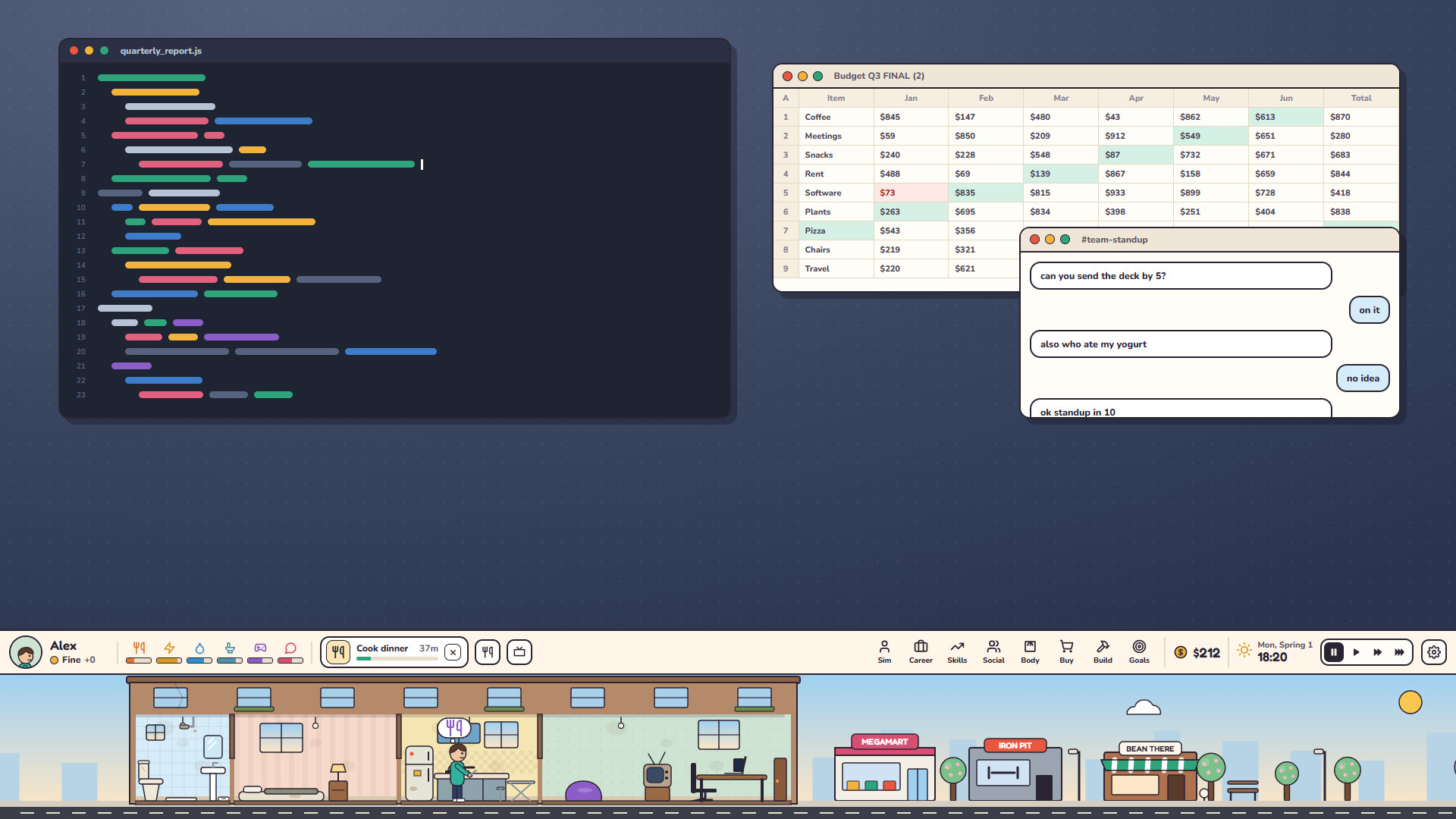This screenshot has width=1456, height=819.
Task: Open the Social panel
Action: (993, 652)
